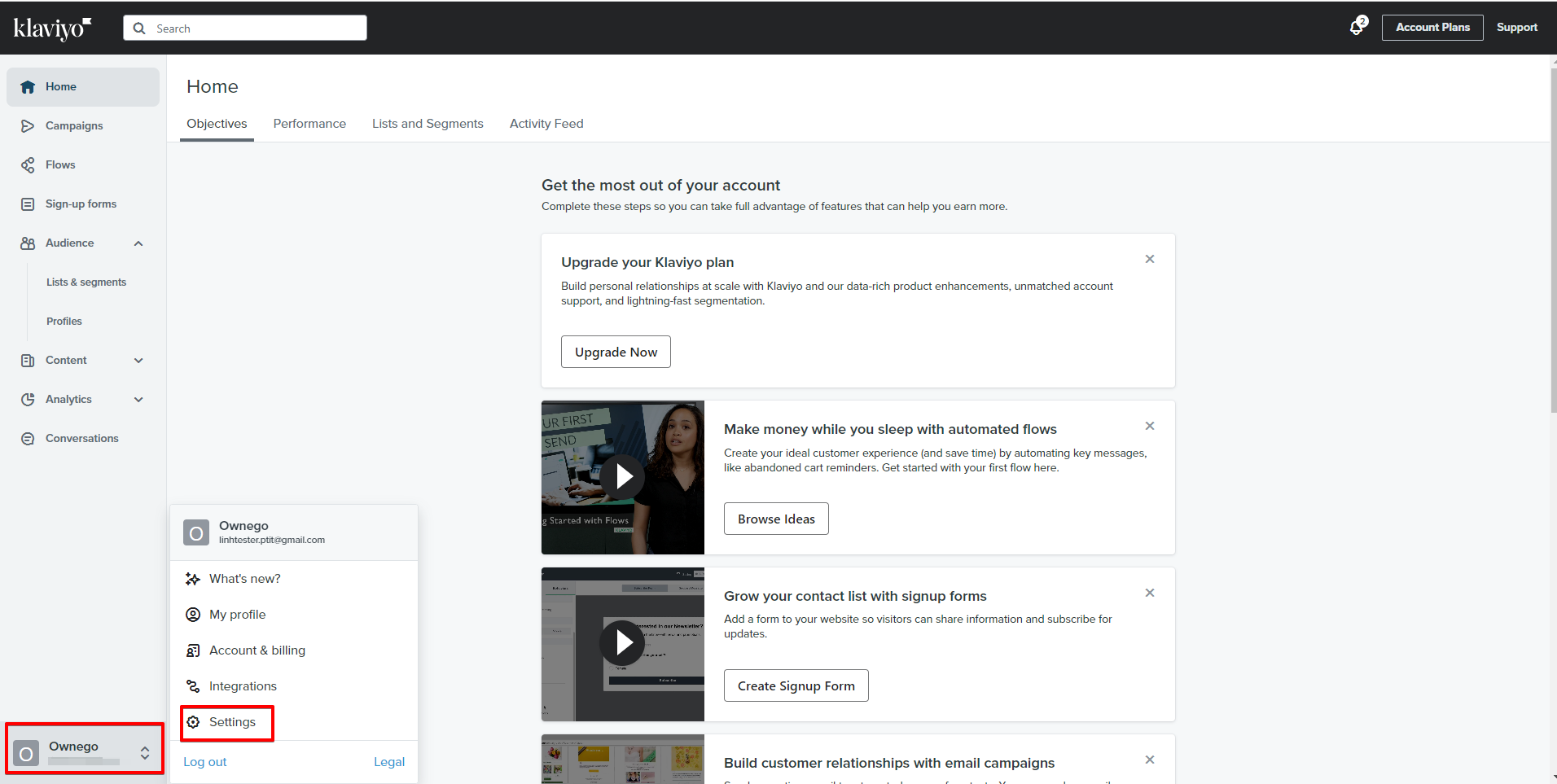Click the Log out link
This screenshot has height=784, width=1557.
pos(205,762)
